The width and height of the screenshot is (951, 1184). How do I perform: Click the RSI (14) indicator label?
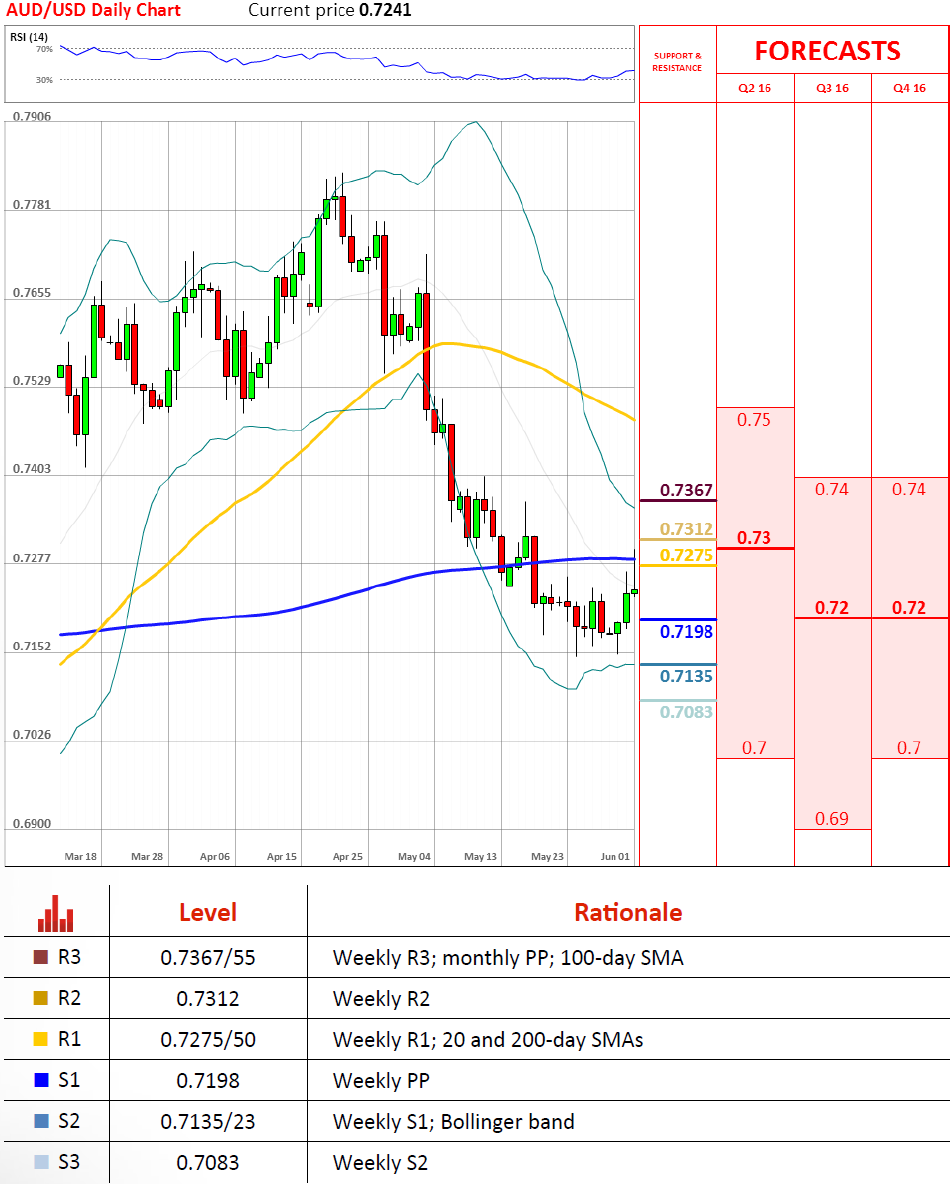click(x=29, y=37)
